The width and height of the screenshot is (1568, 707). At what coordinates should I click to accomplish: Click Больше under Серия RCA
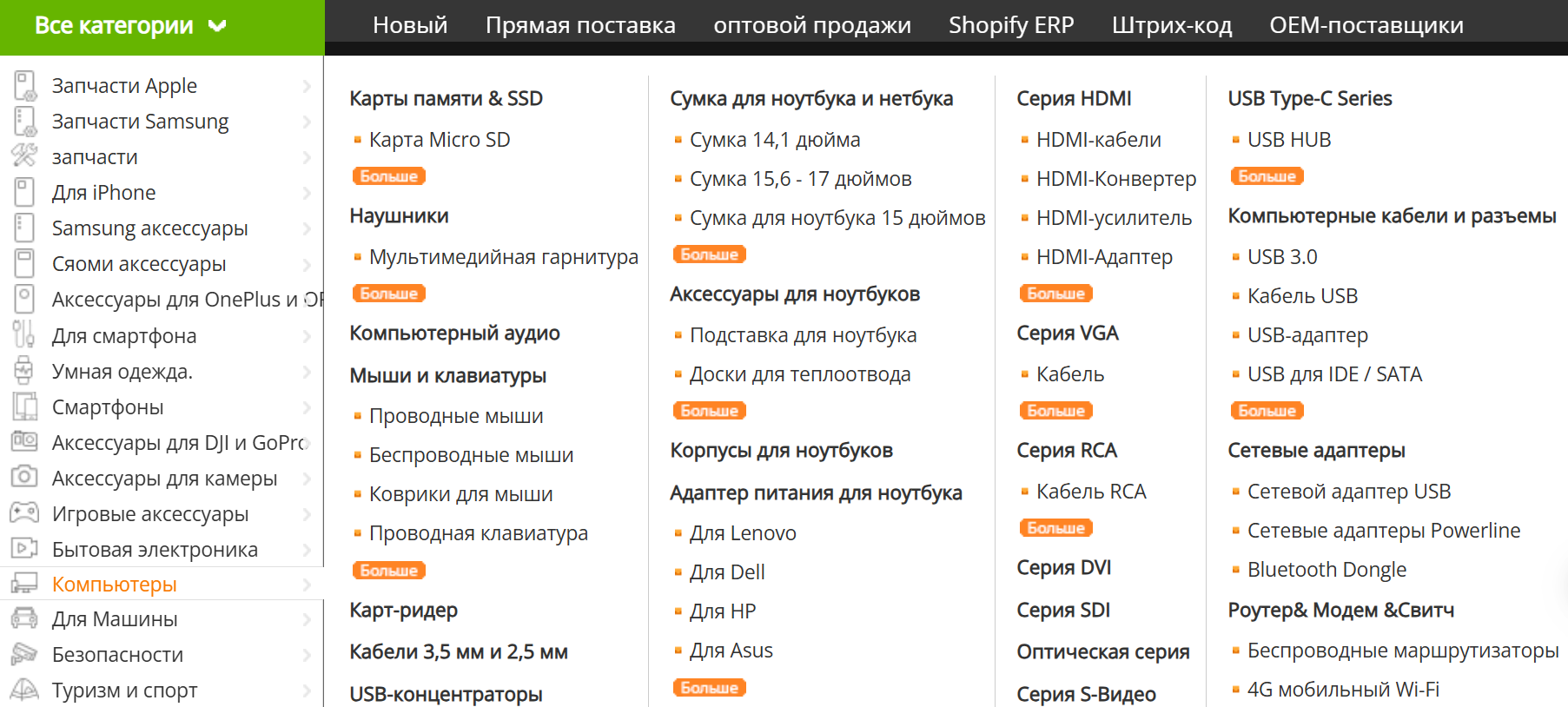point(1055,528)
